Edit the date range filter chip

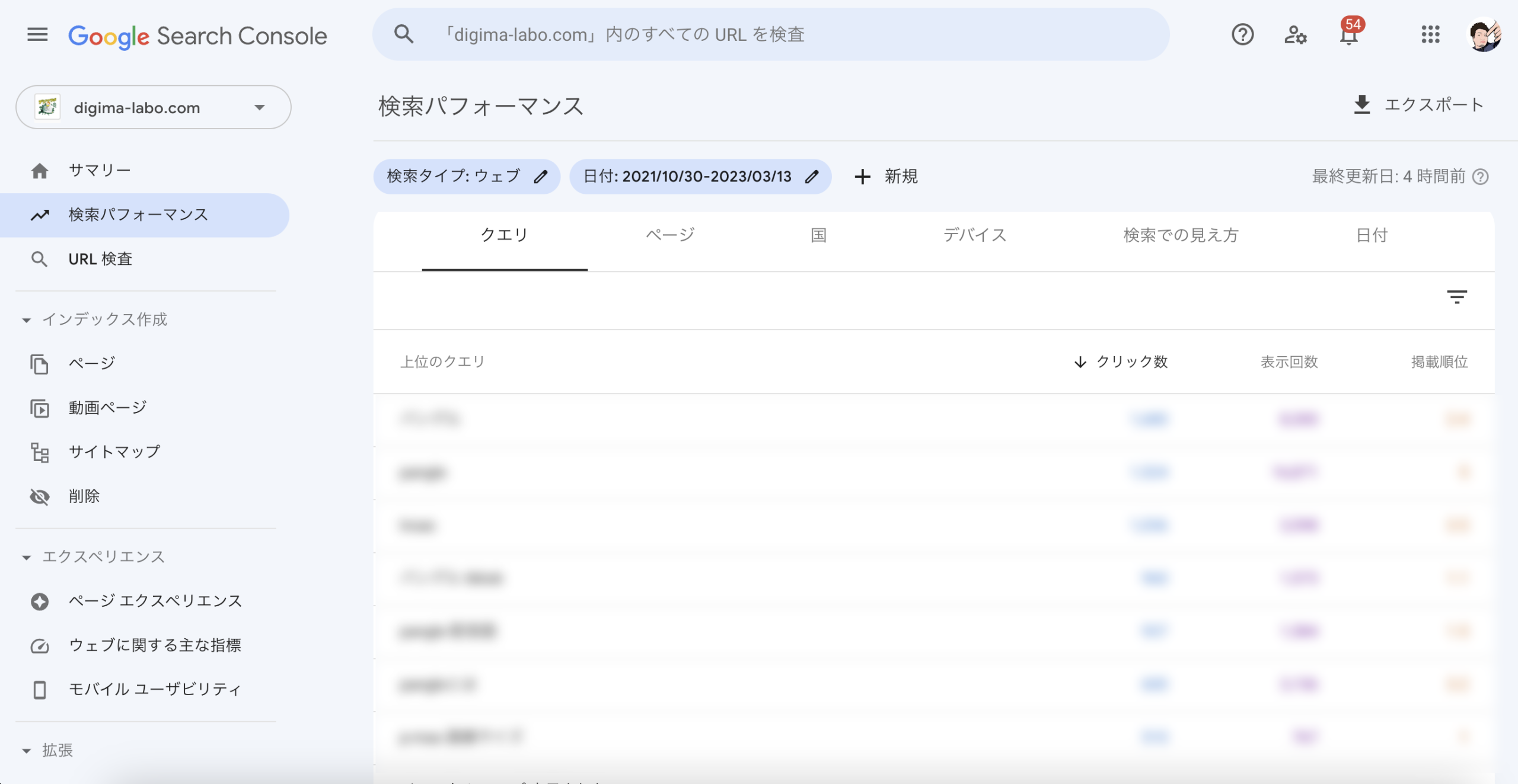pyautogui.click(x=812, y=176)
